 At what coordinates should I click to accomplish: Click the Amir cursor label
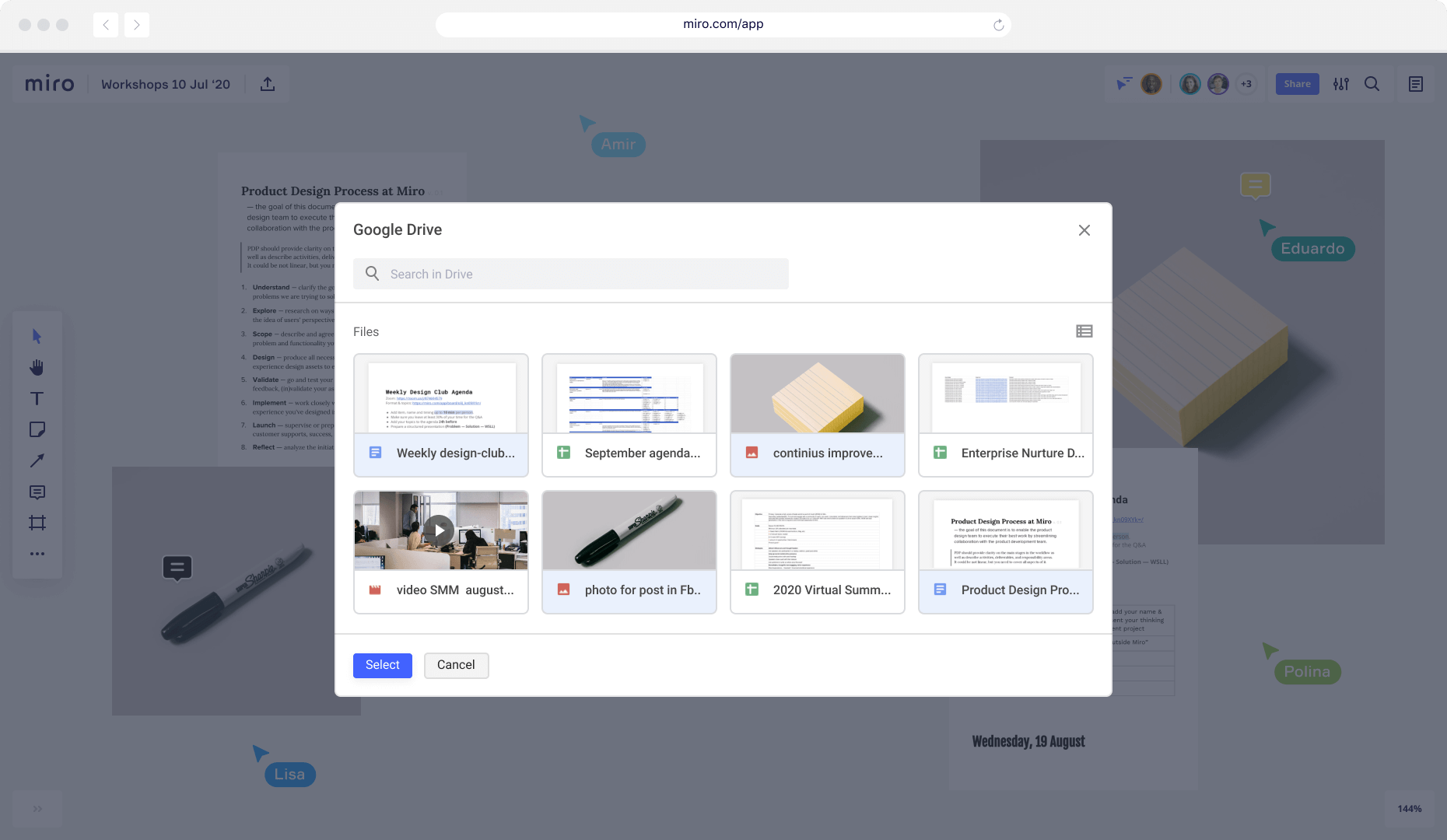coord(618,145)
